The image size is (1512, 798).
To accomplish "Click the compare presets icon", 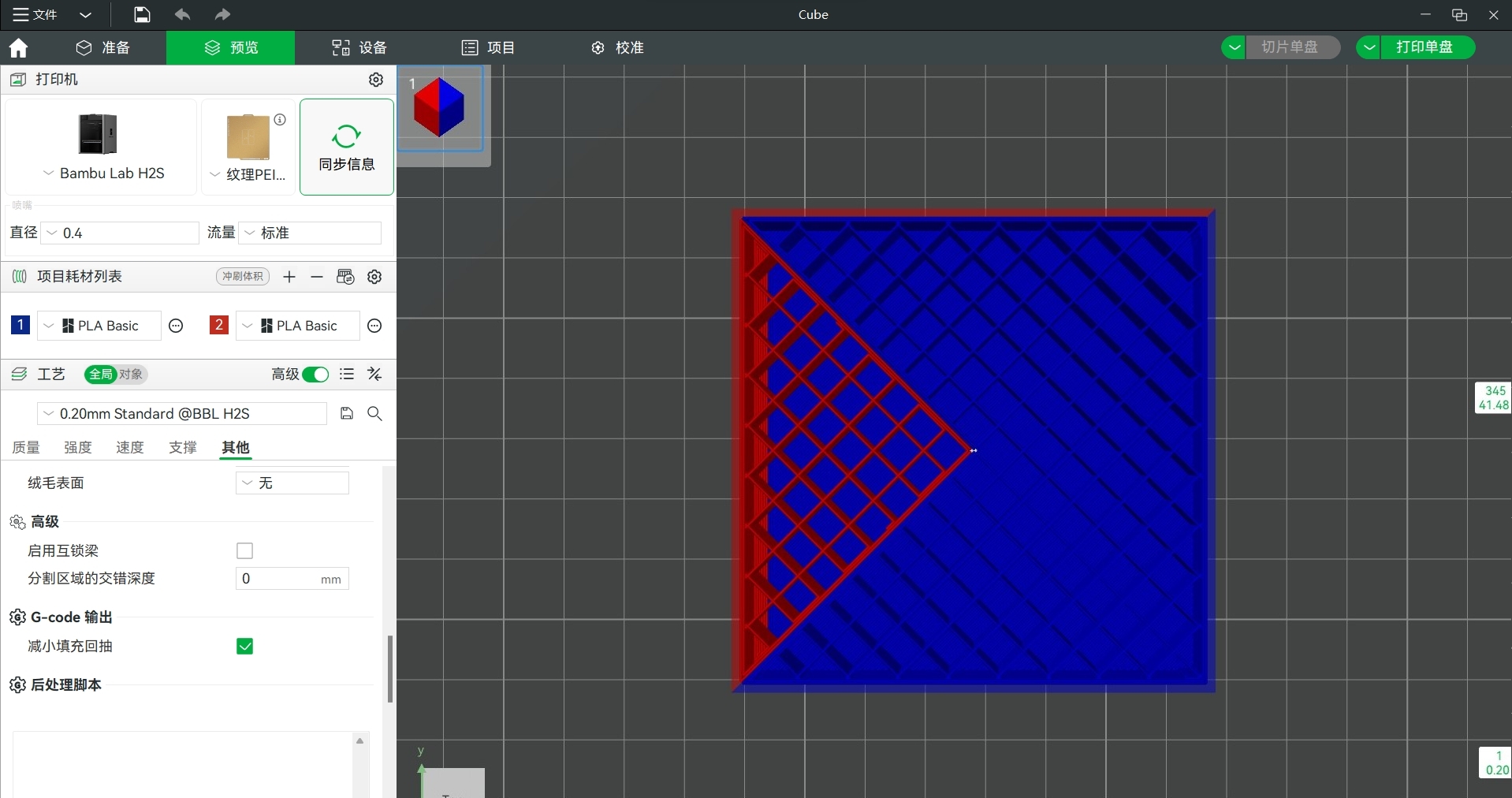I will tap(375, 375).
